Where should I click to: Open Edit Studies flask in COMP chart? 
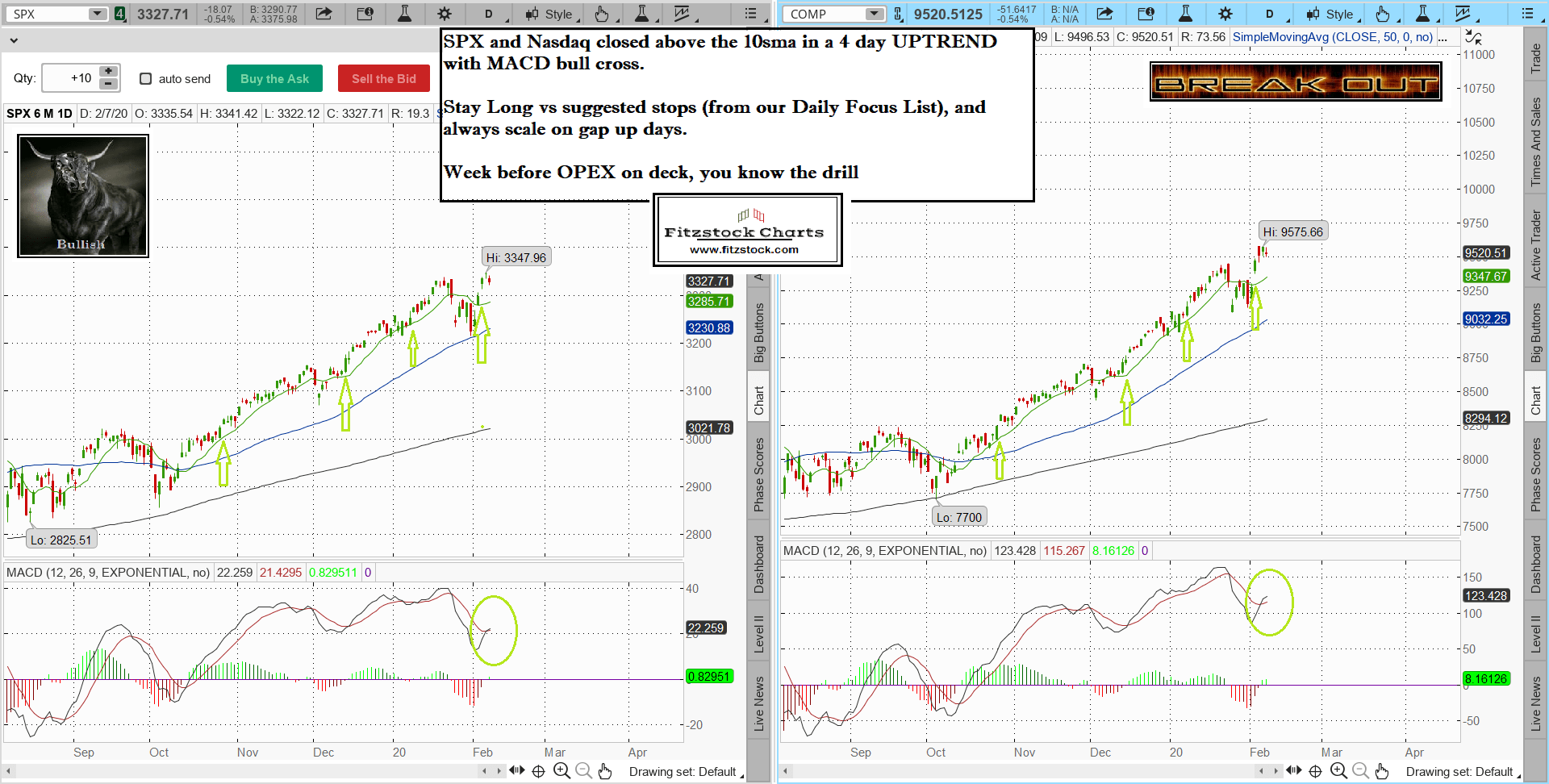pos(1185,14)
